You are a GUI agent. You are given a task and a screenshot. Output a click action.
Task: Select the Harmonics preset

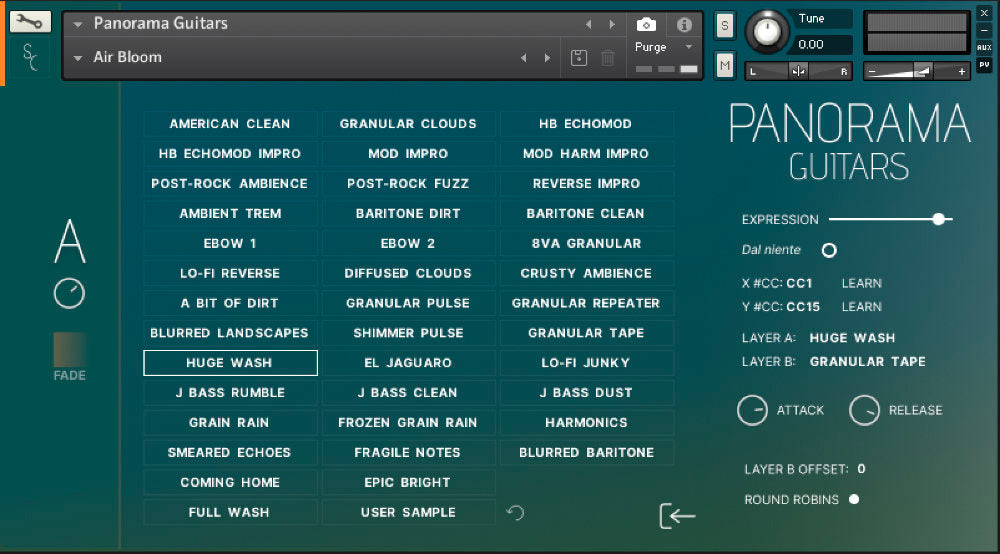585,423
